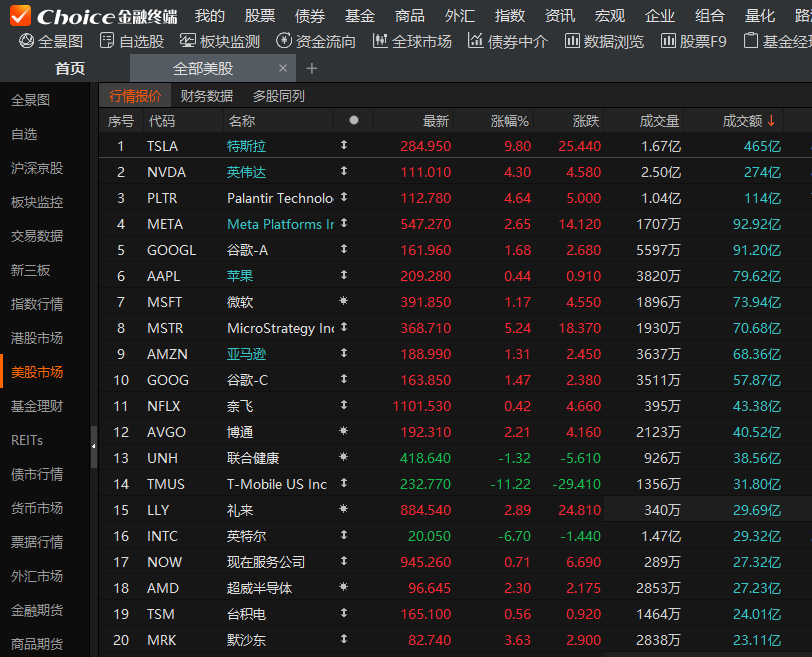The image size is (812, 657).
Task: Click the Choice 金融终端 logo
Action: [92, 15]
